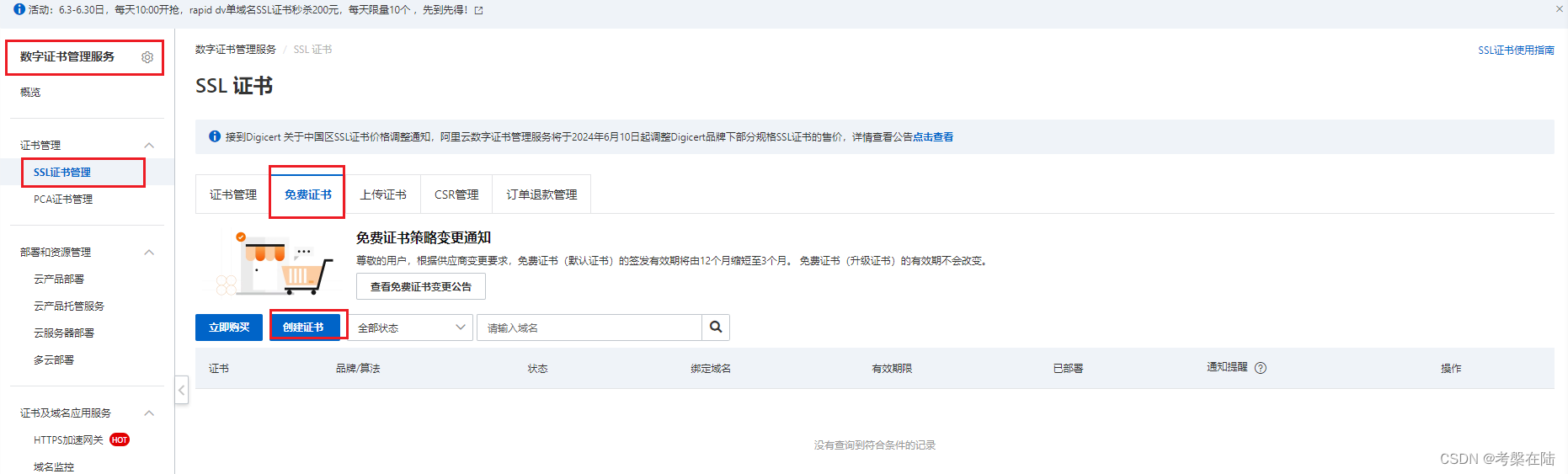This screenshot has height=474, width=1568.
Task: Click the 状态 column header
Action: tap(537, 369)
